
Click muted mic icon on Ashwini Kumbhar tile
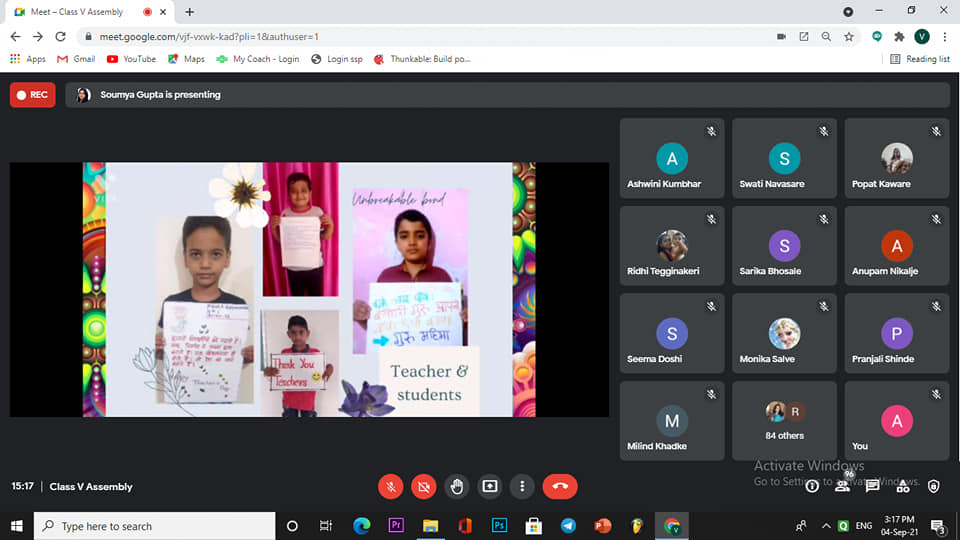click(711, 131)
